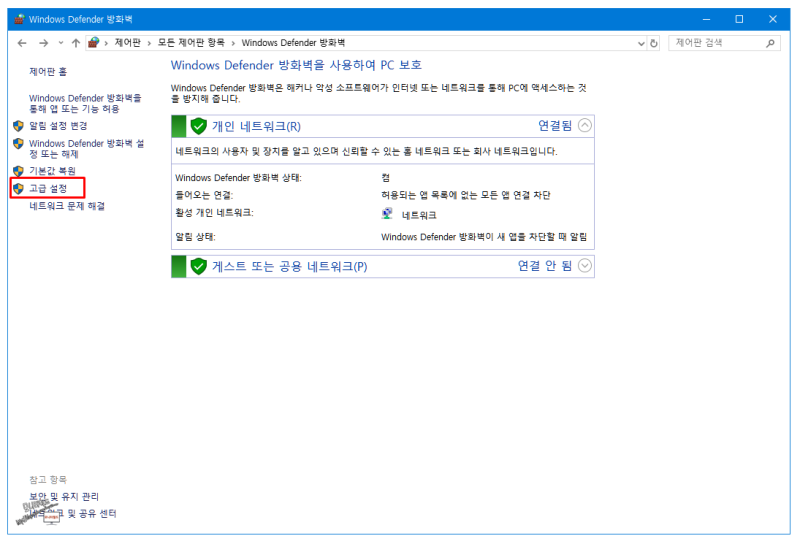
Task: Click the firewall icon in address bar
Action: point(93,43)
